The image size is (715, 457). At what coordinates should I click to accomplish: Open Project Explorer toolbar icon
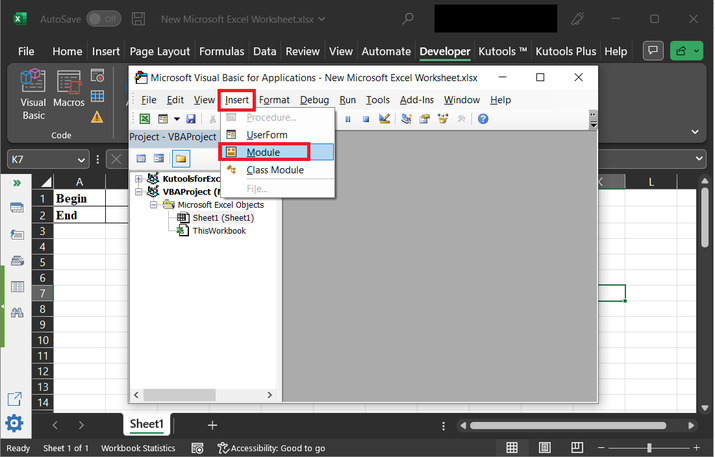click(406, 119)
